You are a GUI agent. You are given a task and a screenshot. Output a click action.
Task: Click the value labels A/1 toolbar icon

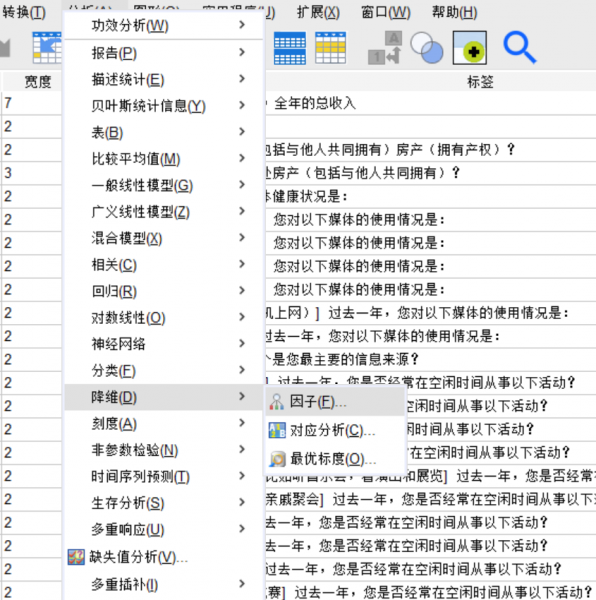click(385, 48)
